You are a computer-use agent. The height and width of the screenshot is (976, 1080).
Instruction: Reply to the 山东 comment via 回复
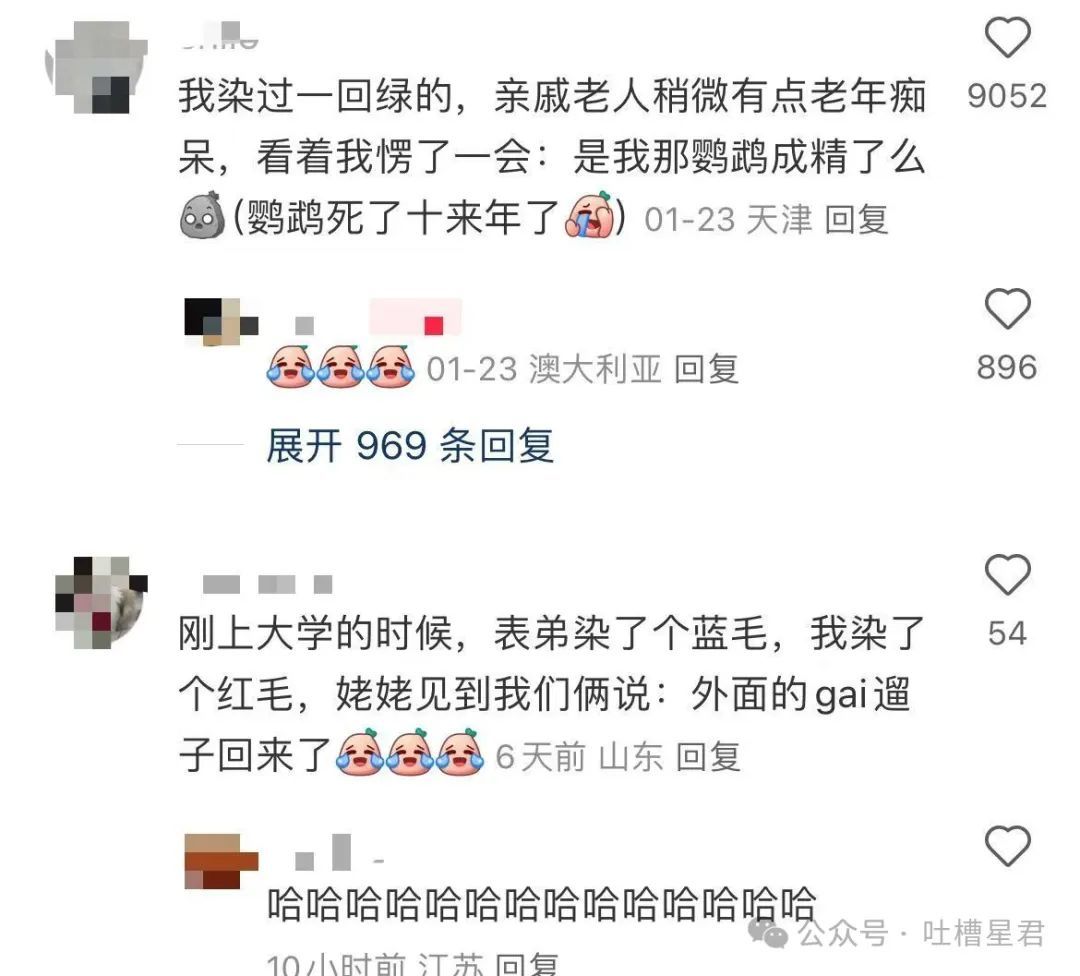point(708,757)
